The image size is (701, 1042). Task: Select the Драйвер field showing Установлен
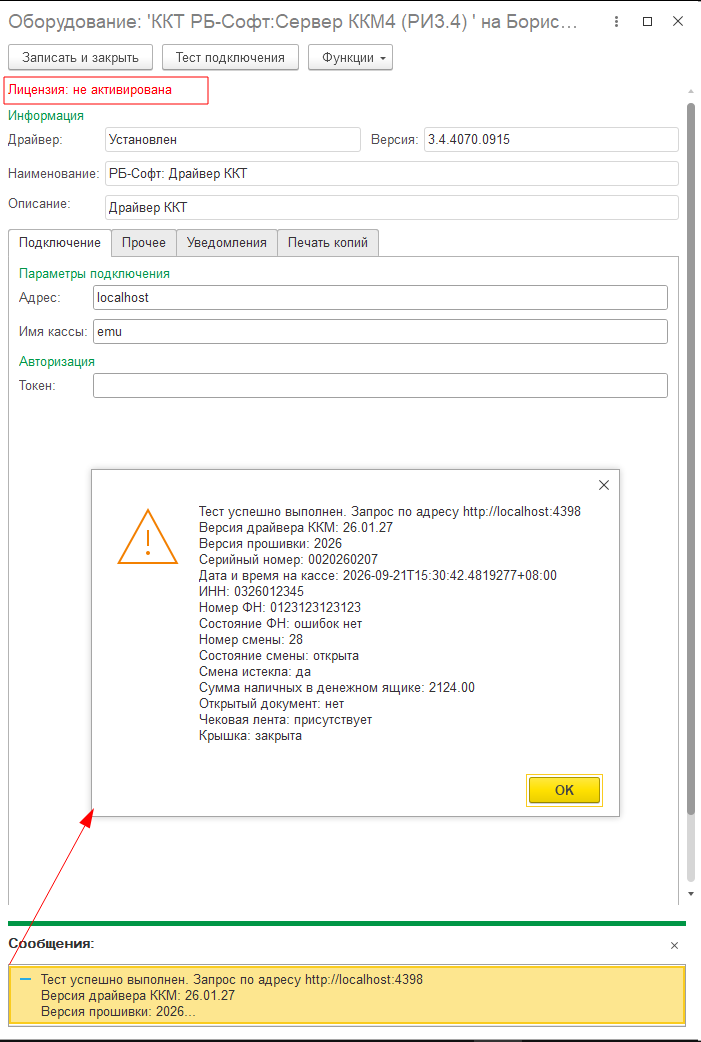pos(233,140)
